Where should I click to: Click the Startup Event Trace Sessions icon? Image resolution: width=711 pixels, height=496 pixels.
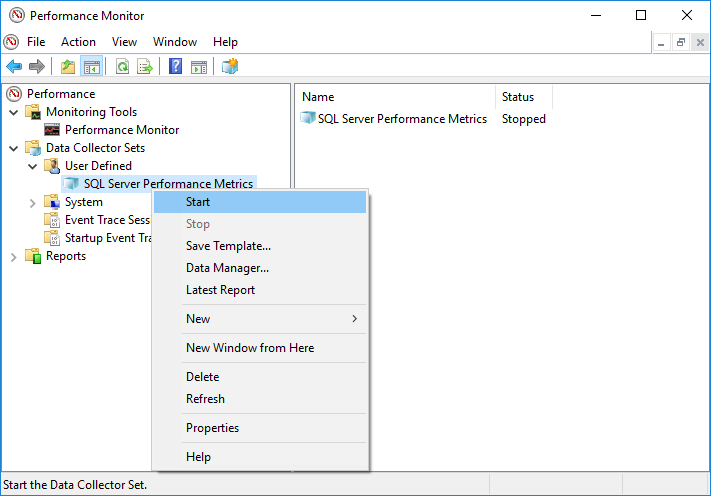tap(52, 238)
